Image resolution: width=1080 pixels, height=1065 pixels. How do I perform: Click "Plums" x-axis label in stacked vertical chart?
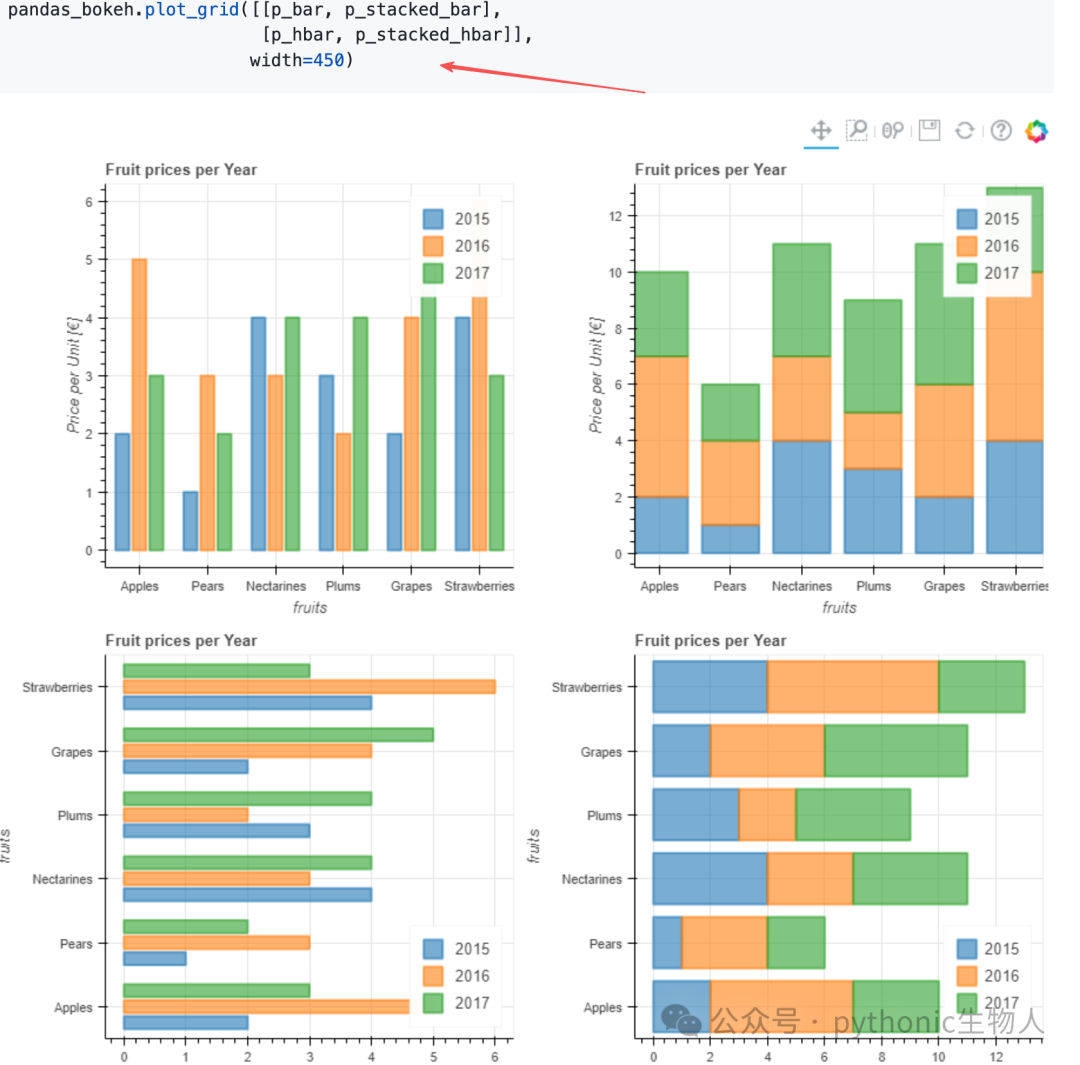point(873,586)
